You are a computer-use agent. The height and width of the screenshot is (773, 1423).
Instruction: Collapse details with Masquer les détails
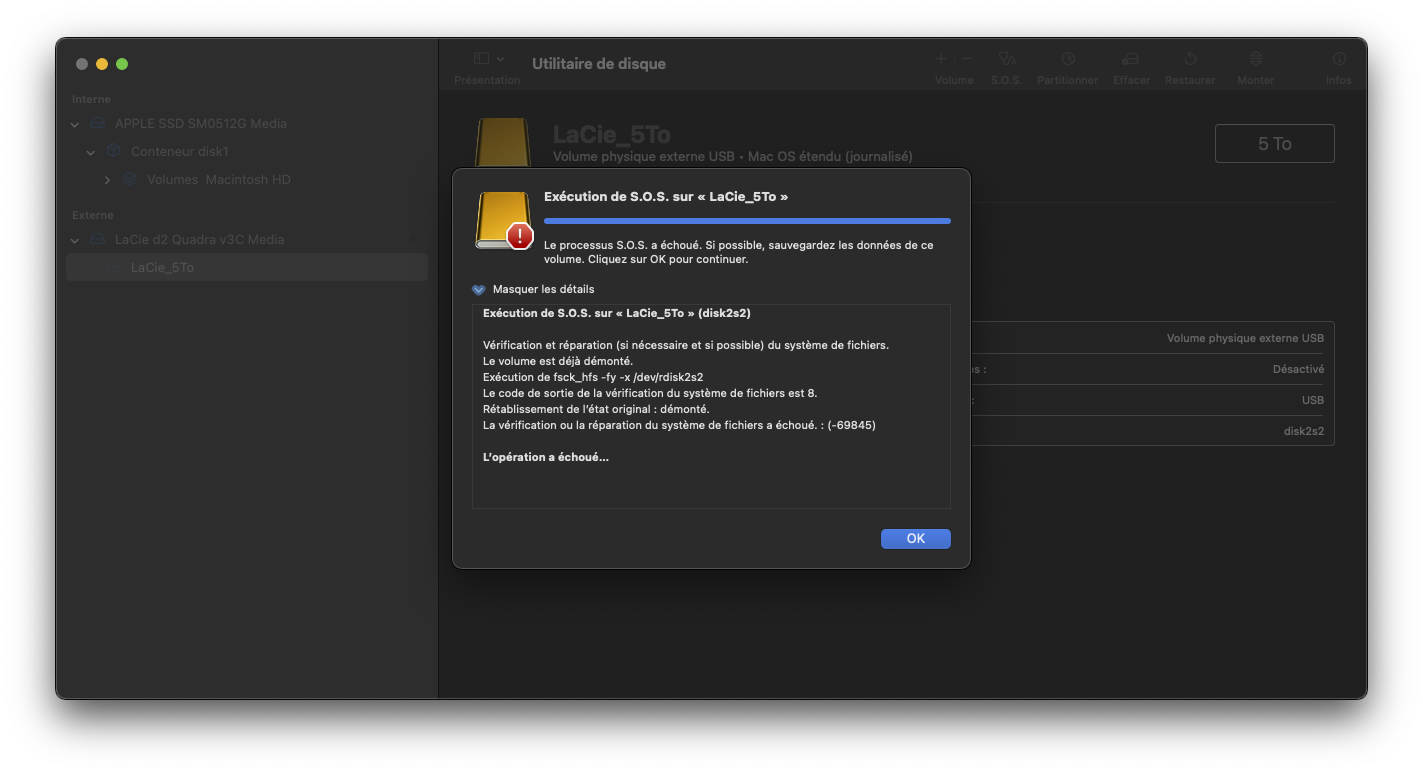pyautogui.click(x=479, y=289)
